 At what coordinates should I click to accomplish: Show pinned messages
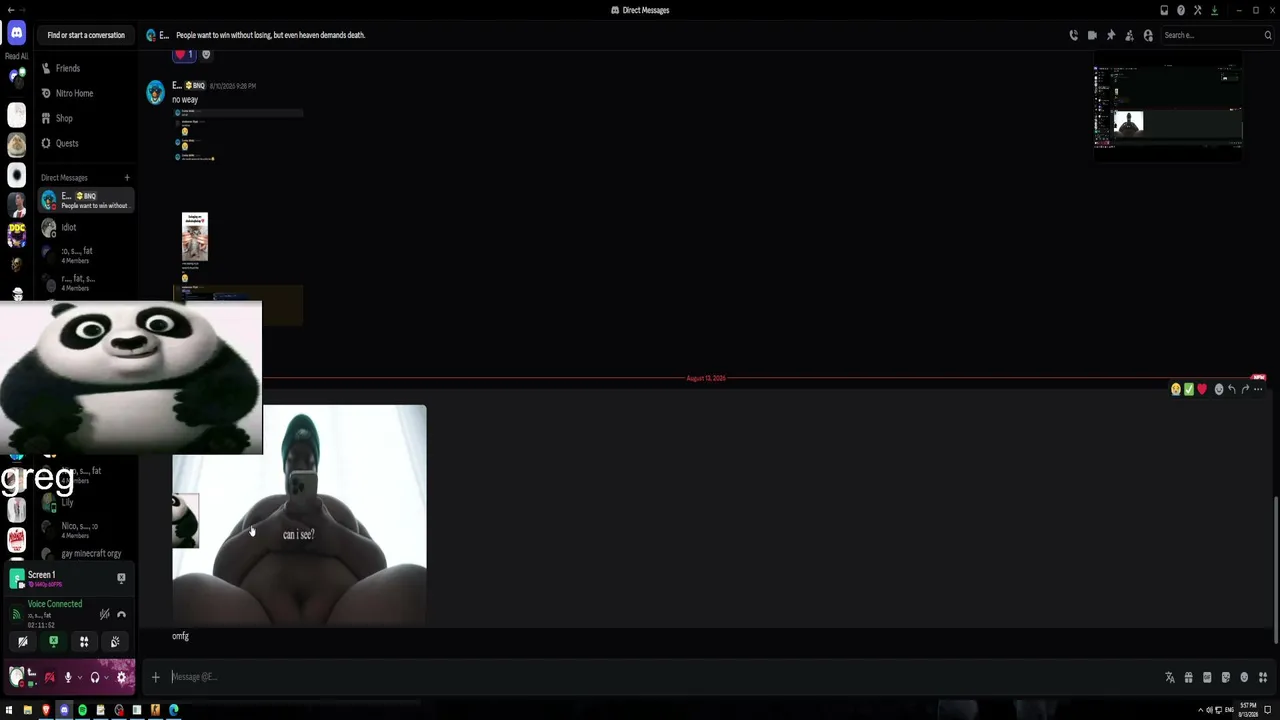[1110, 35]
